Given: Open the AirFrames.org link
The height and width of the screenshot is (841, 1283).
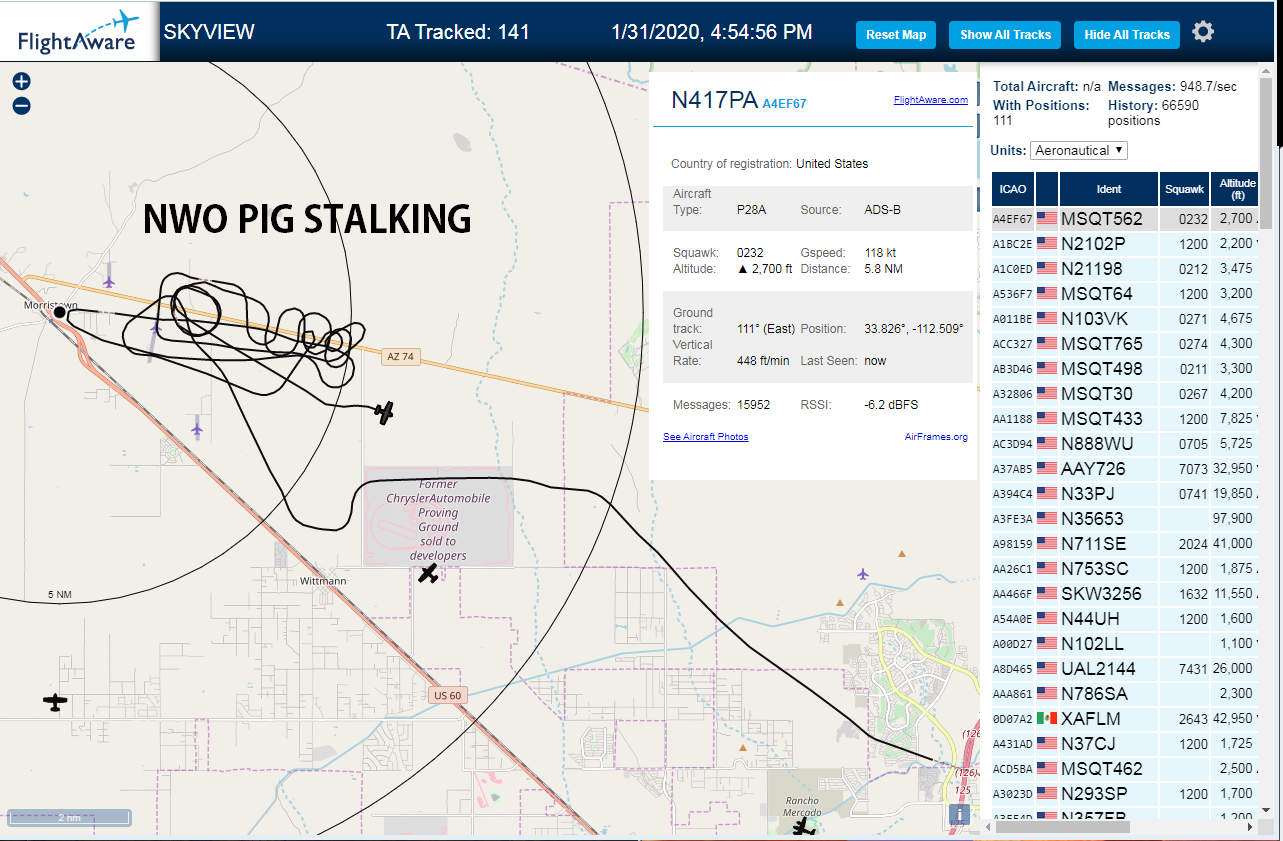Looking at the screenshot, I should coord(936,437).
